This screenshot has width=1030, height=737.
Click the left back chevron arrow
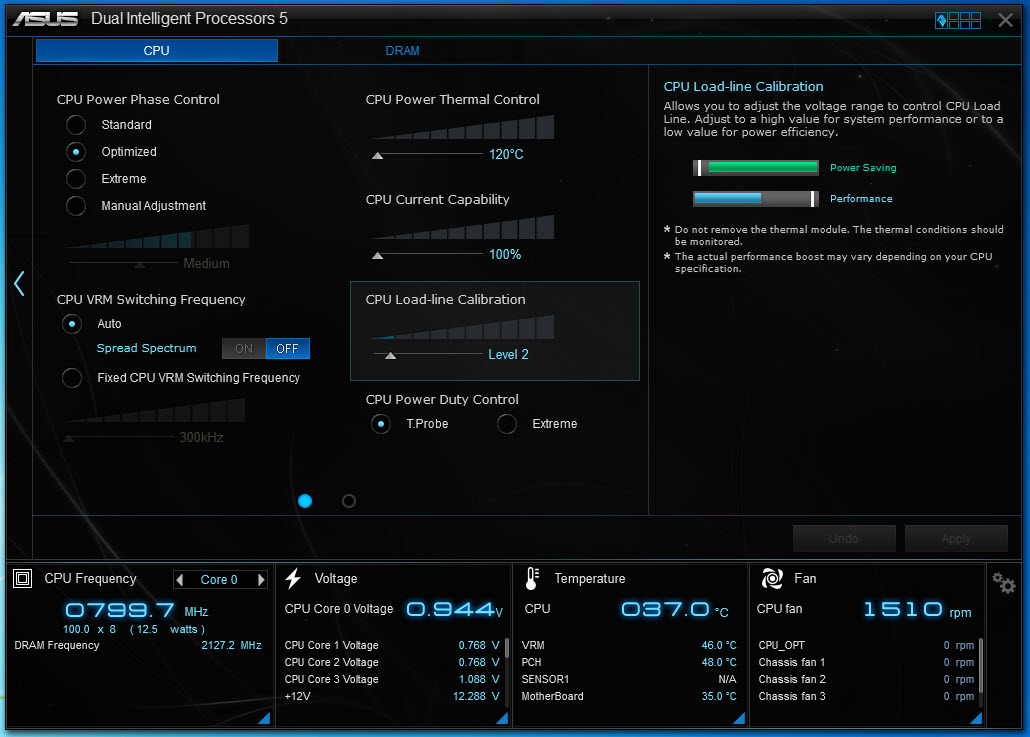[19, 284]
